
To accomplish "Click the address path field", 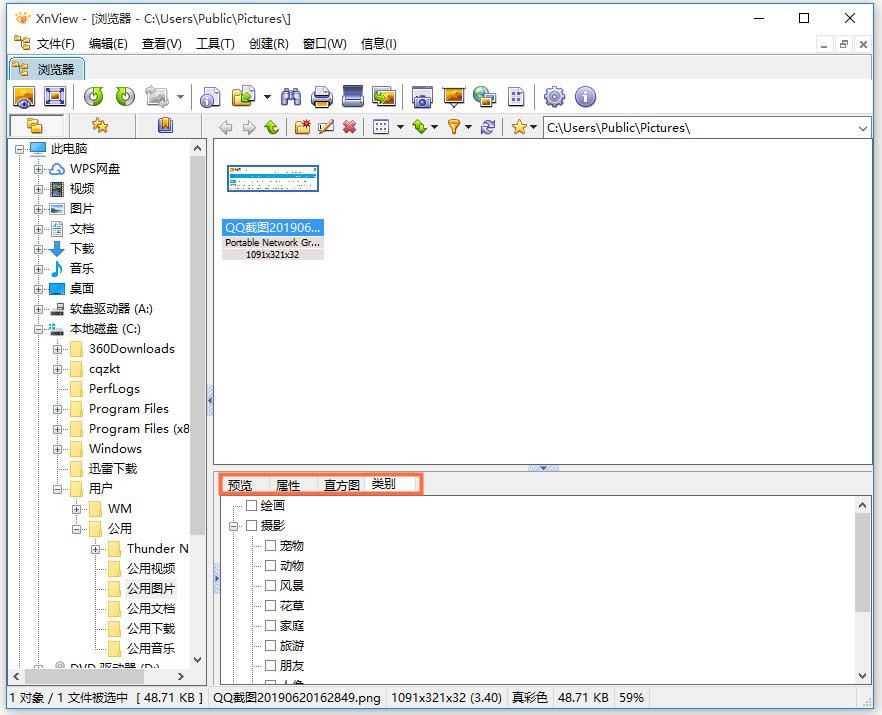I will click(x=700, y=128).
